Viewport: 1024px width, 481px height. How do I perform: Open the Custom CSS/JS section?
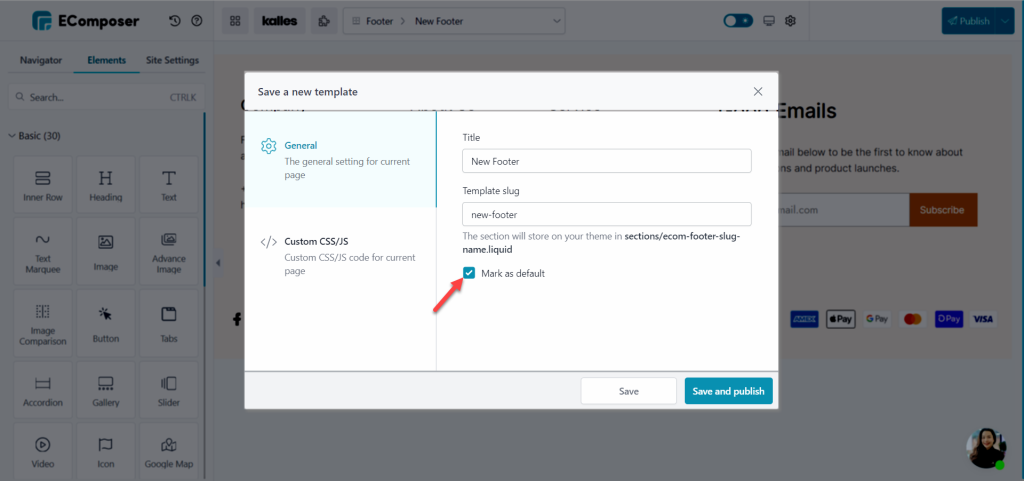(340, 255)
